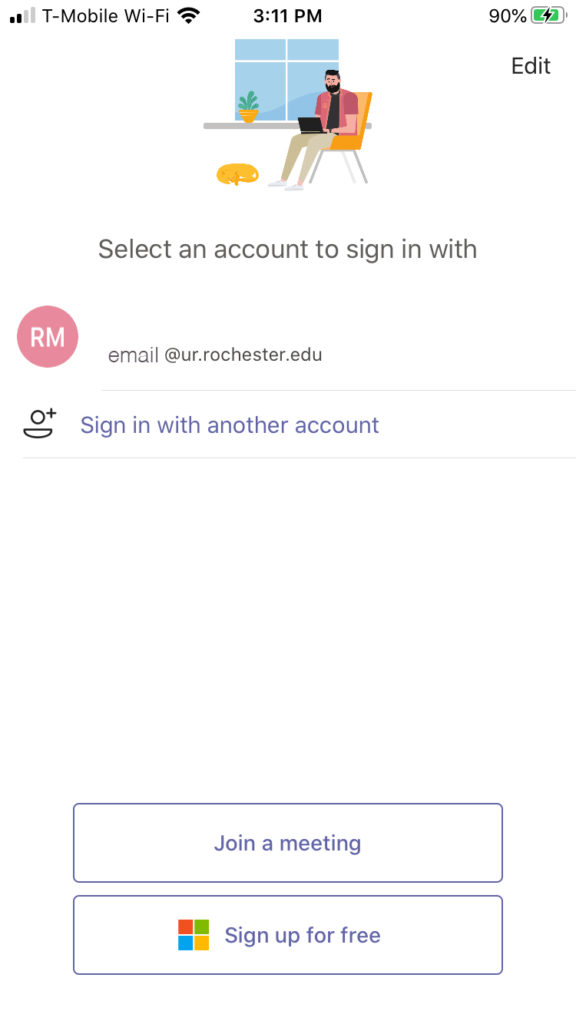Select the add-person icon beside sign in option
Image resolution: width=576 pixels, height=1024 pixels.
(38, 424)
